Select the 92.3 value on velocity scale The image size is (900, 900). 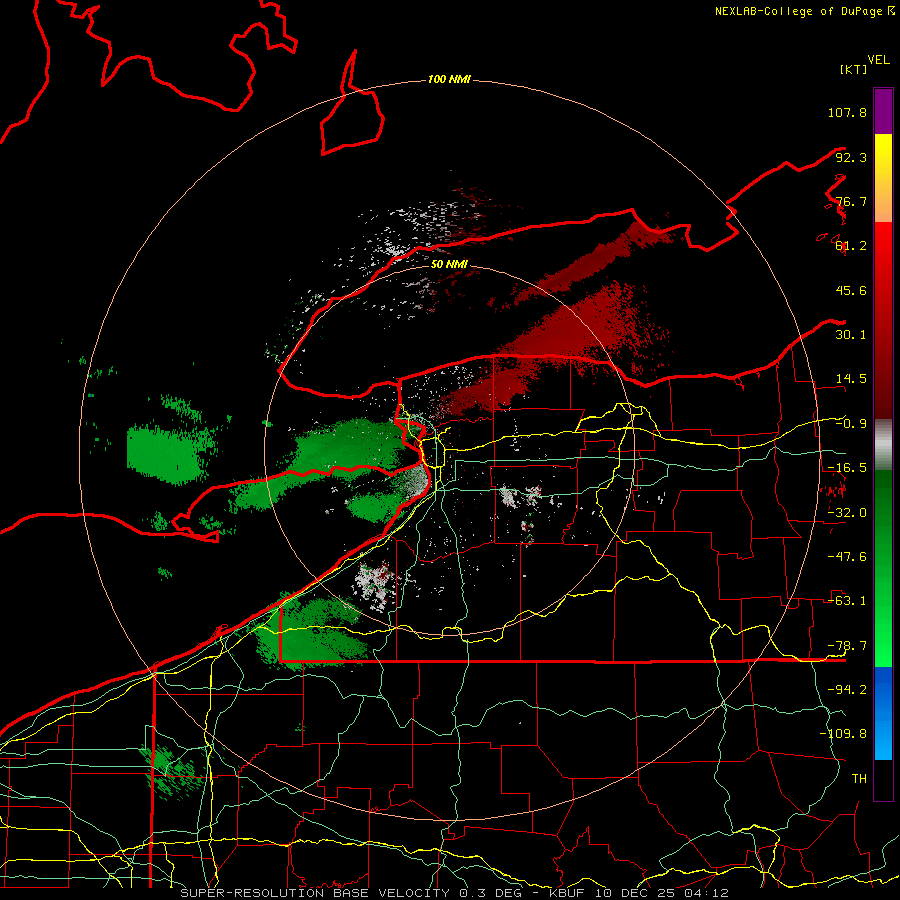coord(851,157)
